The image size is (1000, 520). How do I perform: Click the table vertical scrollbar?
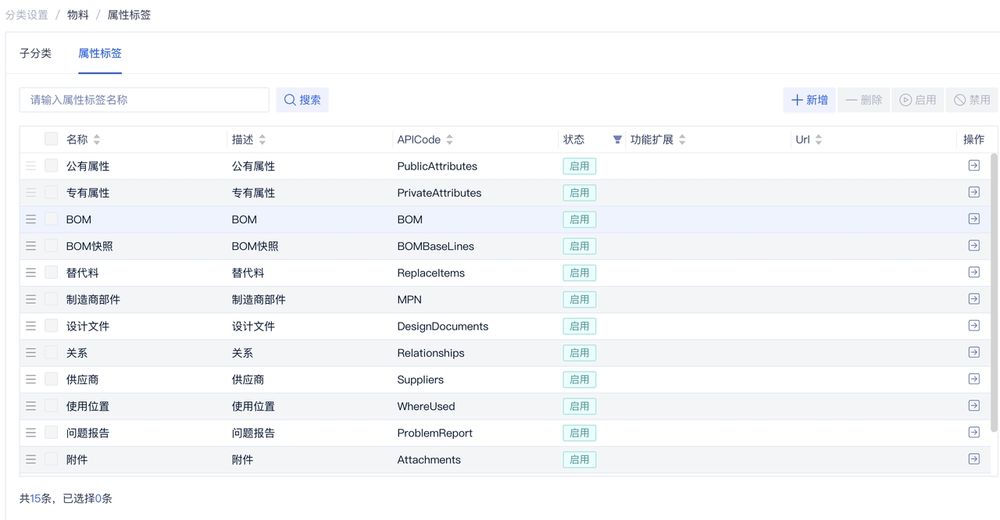click(993, 292)
